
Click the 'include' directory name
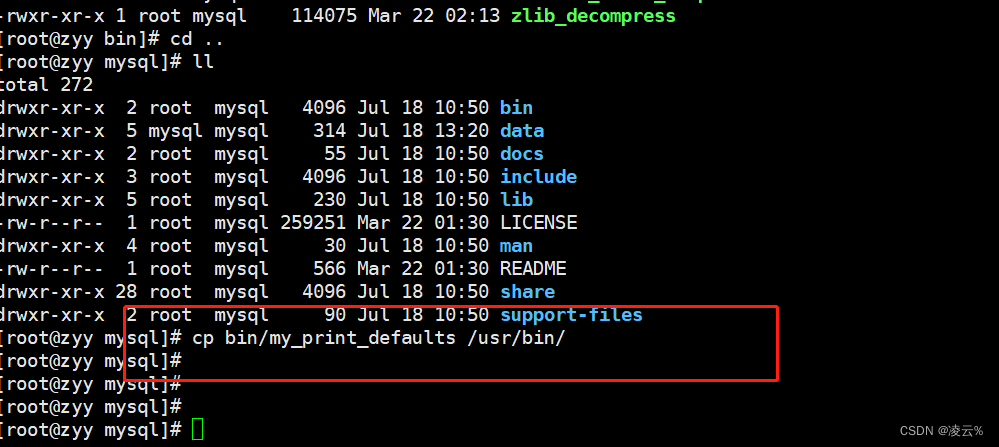[x=538, y=176]
